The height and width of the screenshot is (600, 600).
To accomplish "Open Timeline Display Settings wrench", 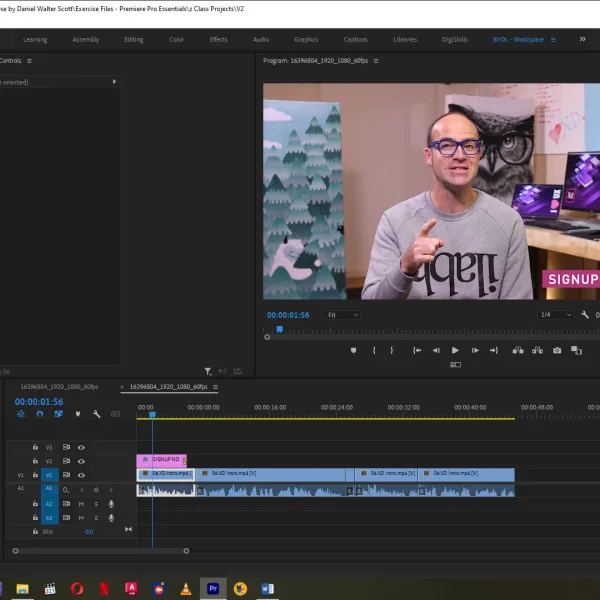I will pos(96,414).
